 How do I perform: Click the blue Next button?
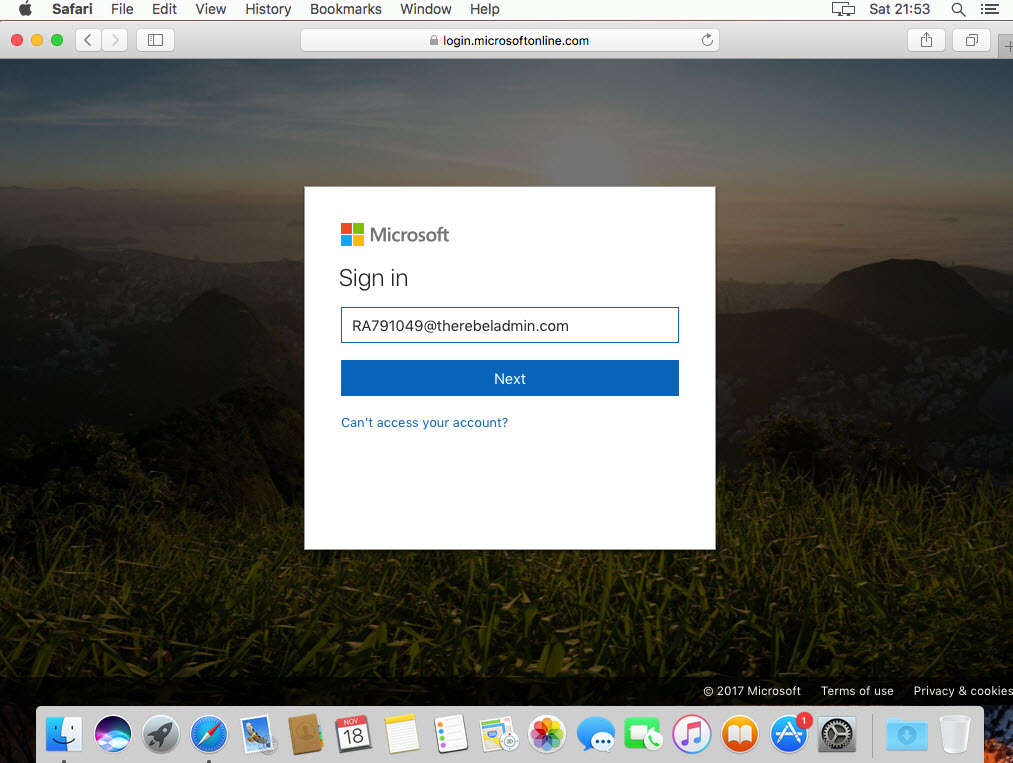(x=509, y=378)
